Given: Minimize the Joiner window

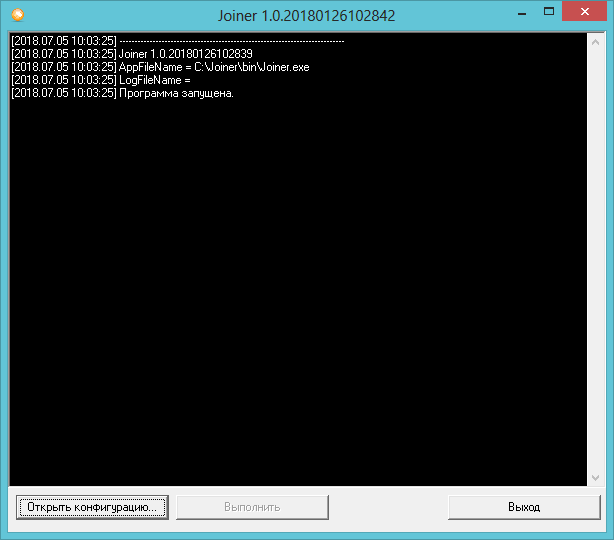Looking at the screenshot, I should pyautogui.click(x=522, y=13).
